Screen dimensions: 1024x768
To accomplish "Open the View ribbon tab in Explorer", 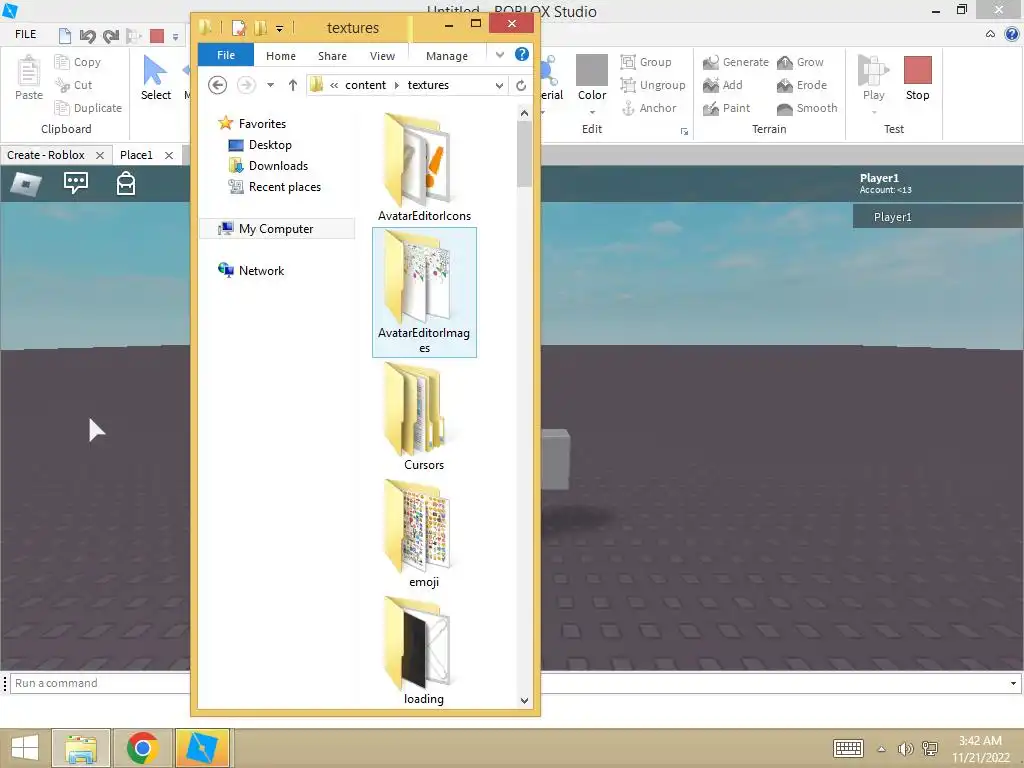I will coord(382,56).
